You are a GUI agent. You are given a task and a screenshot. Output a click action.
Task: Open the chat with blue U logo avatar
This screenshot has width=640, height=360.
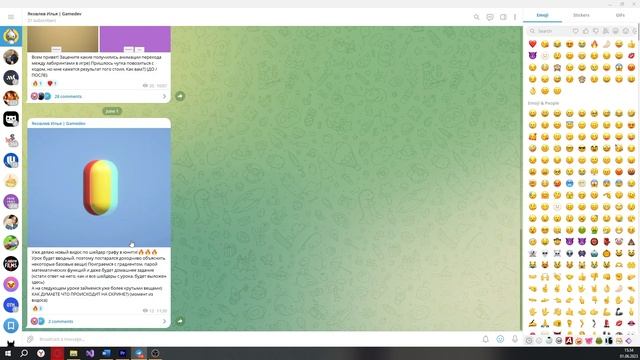pyautogui.click(x=11, y=160)
